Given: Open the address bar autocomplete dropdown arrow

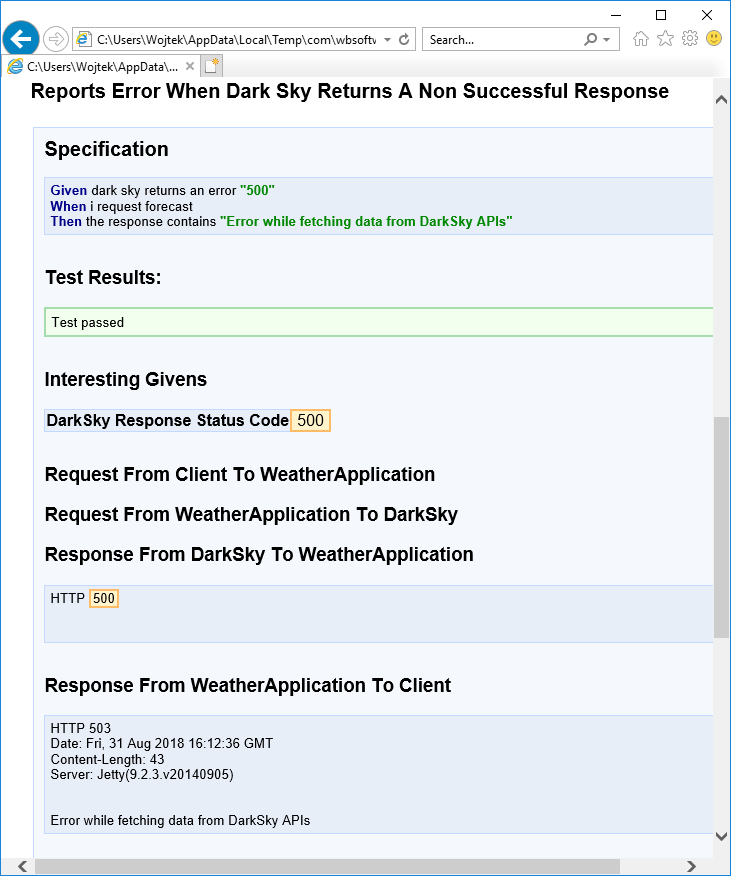Looking at the screenshot, I should click(x=387, y=40).
